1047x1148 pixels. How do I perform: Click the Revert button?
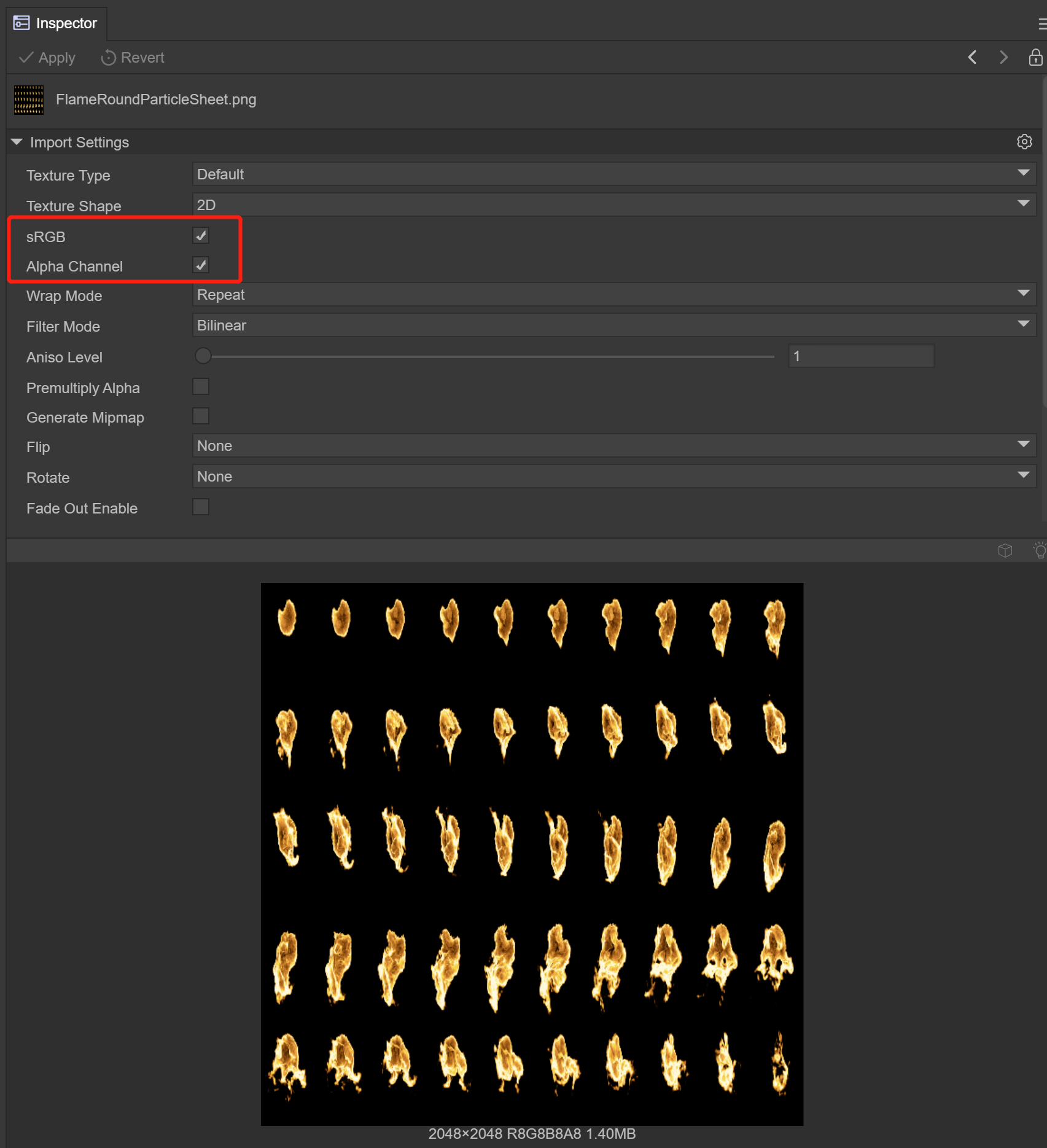click(133, 58)
